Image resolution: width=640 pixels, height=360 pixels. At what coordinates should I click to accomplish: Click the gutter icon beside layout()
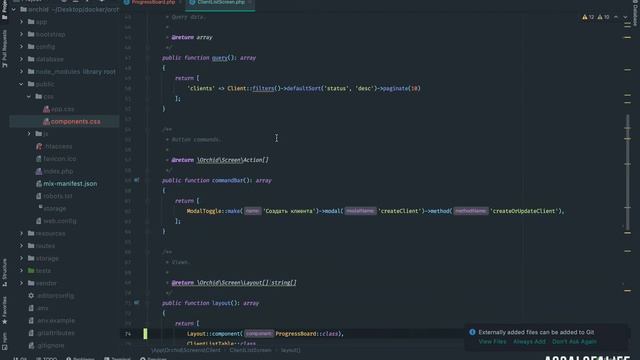coord(137,303)
